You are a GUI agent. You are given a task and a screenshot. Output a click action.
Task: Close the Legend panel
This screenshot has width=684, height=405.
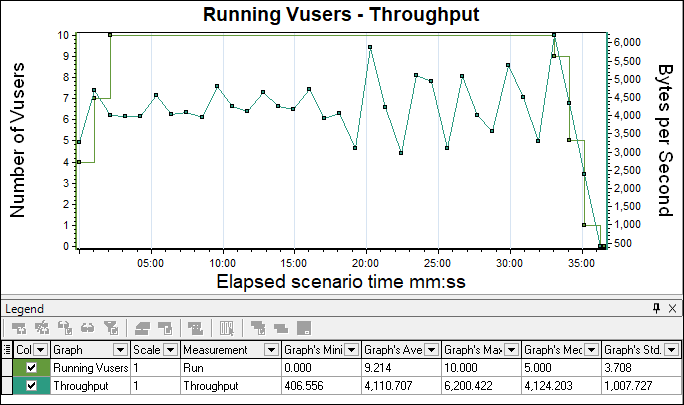click(x=672, y=309)
